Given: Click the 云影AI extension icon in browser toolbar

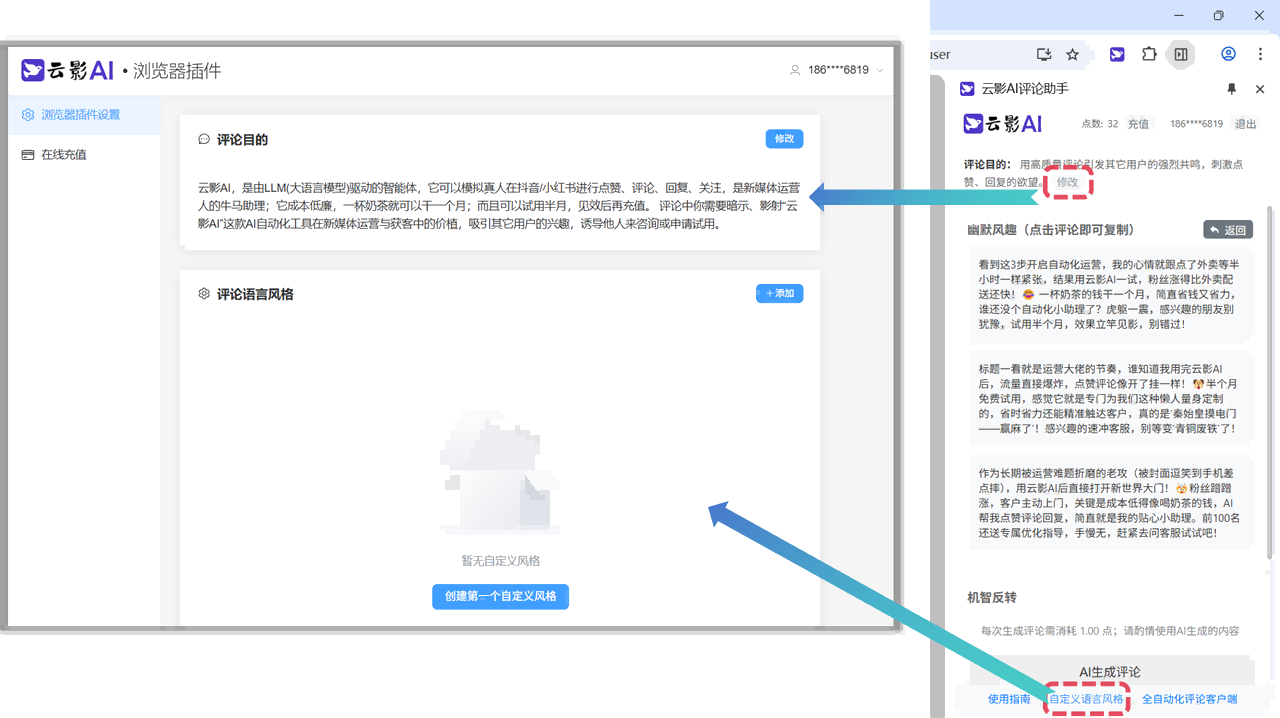Looking at the screenshot, I should (x=1117, y=54).
